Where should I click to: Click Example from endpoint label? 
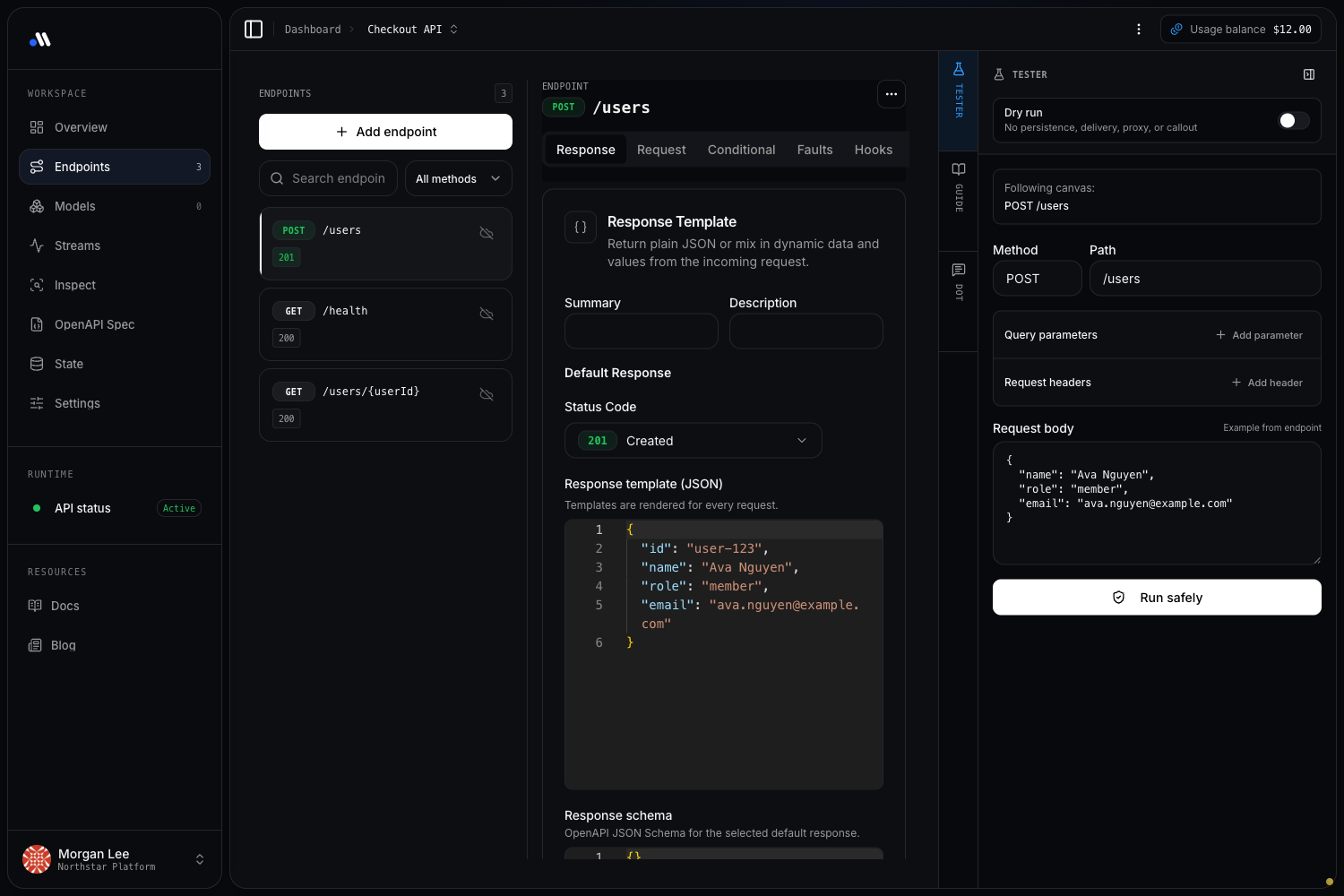[x=1272, y=428]
